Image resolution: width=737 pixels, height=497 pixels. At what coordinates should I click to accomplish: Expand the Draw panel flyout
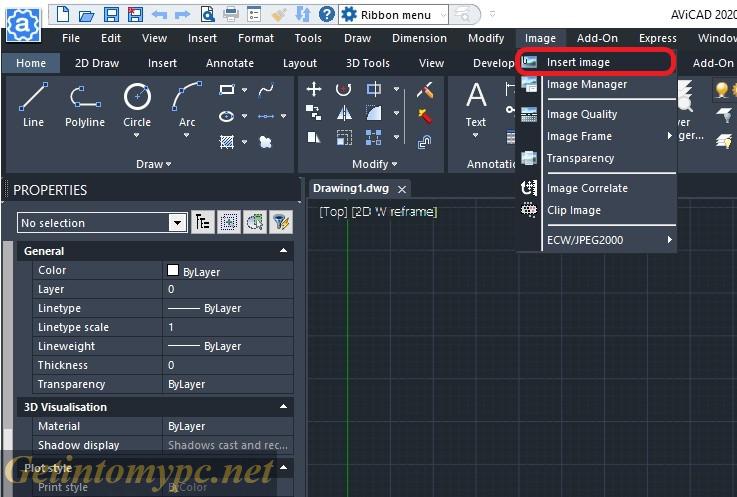[153, 164]
